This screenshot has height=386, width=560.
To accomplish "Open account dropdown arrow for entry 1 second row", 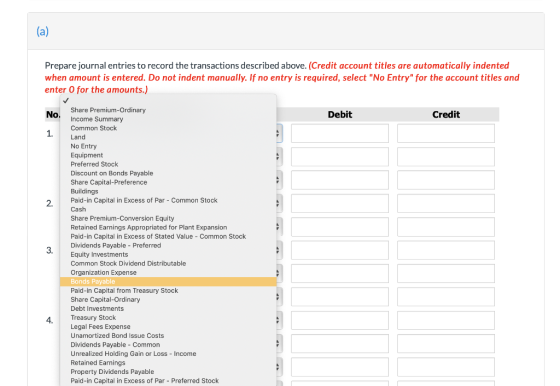I will (x=278, y=157).
